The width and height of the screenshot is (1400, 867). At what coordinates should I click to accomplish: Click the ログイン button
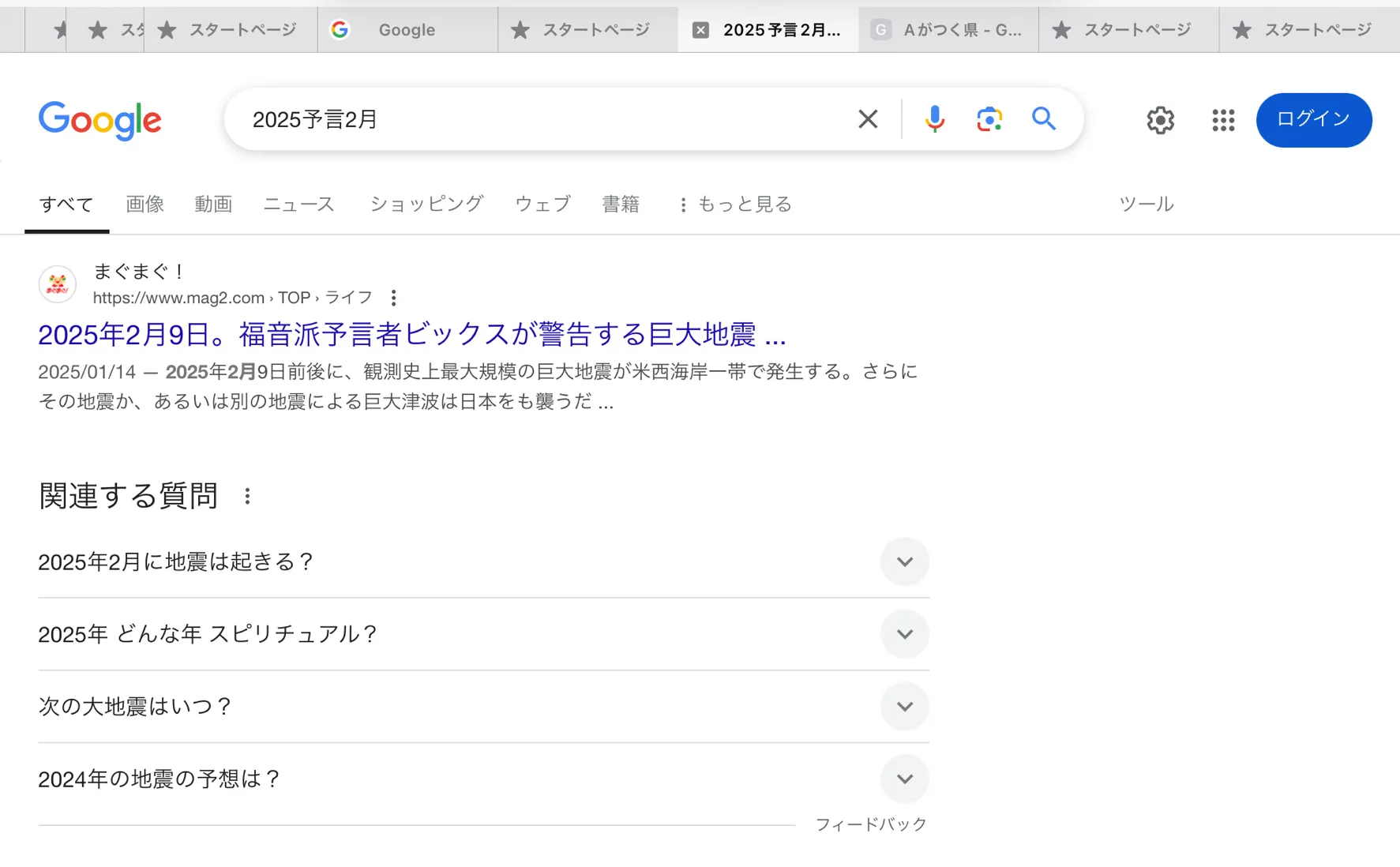click(1314, 120)
